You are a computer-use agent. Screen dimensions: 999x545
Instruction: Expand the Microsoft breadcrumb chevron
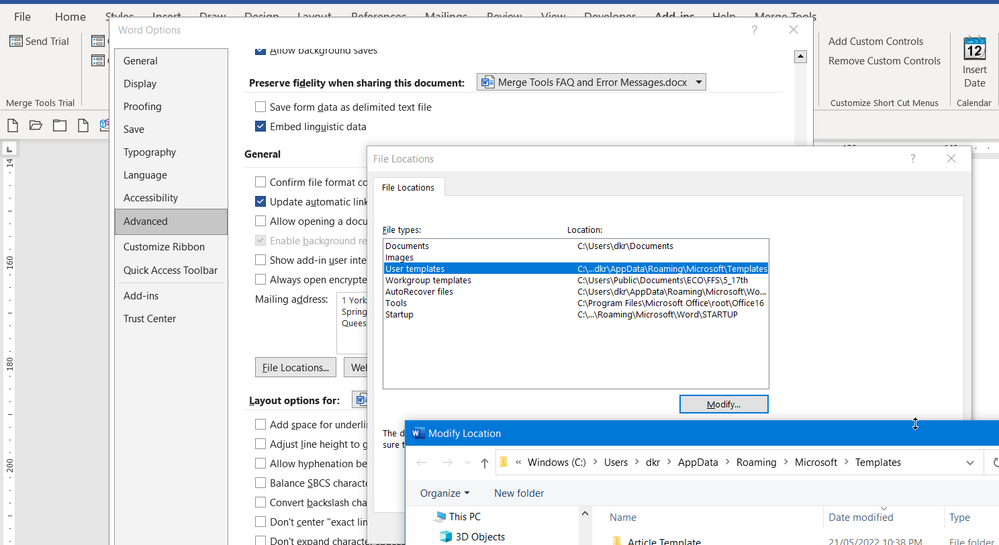tap(847, 463)
